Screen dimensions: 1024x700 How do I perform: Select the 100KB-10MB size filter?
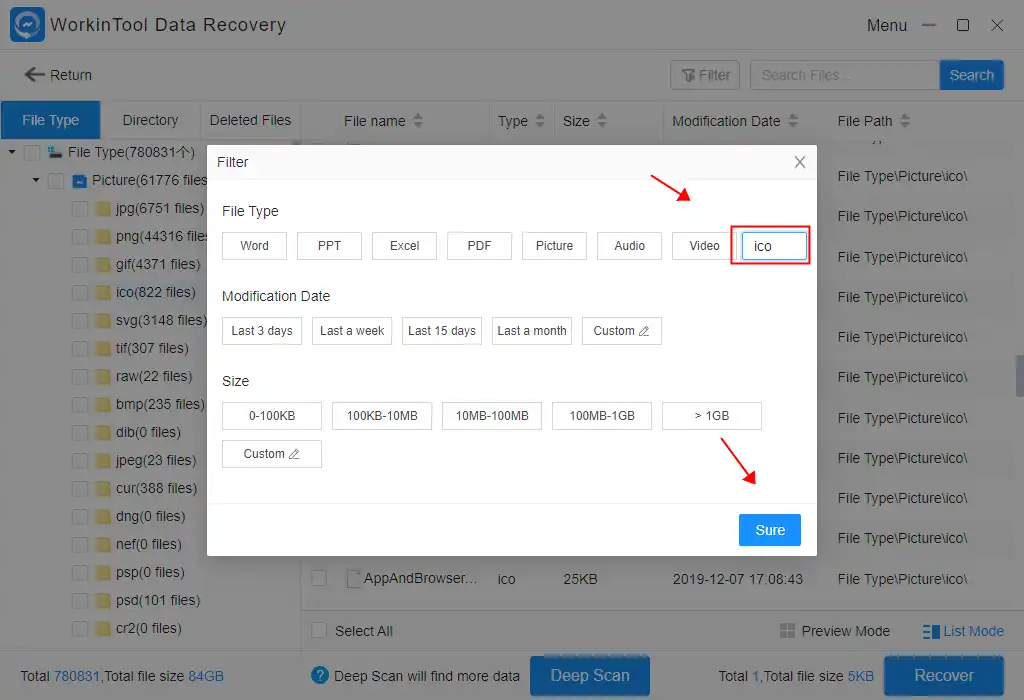382,416
